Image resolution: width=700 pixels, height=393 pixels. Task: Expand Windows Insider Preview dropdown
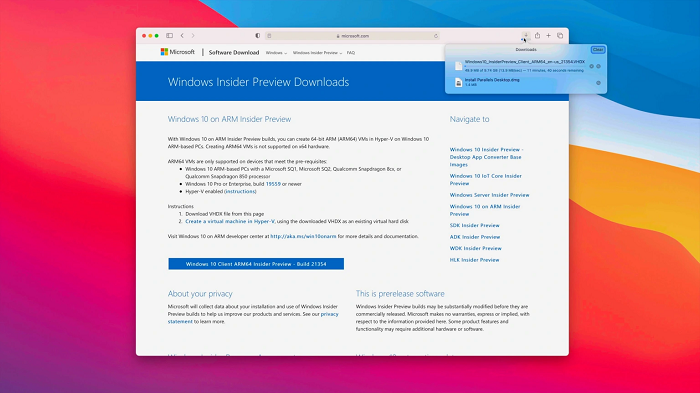click(x=317, y=53)
